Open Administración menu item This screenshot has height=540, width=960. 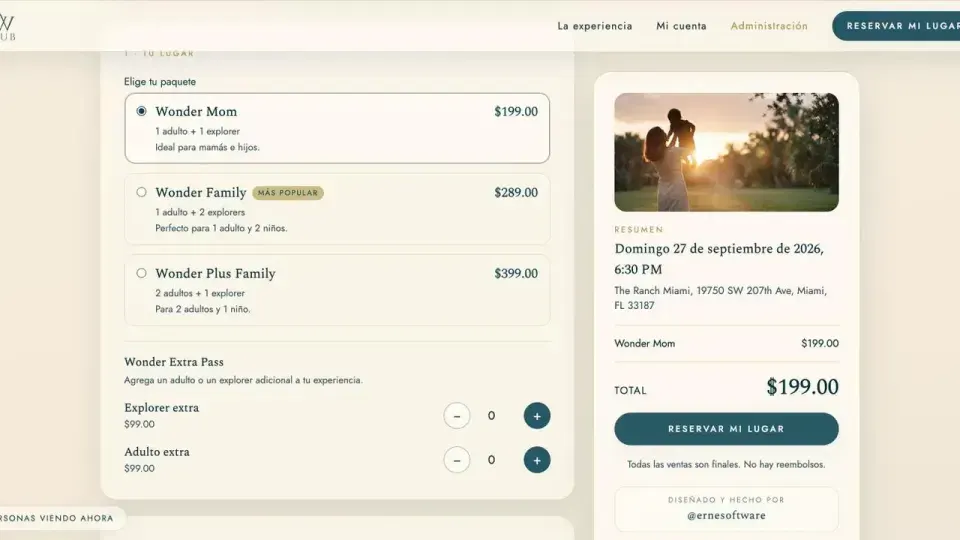pos(769,26)
